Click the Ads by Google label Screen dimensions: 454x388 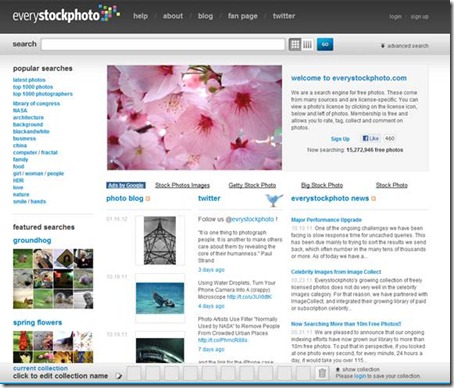126,185
